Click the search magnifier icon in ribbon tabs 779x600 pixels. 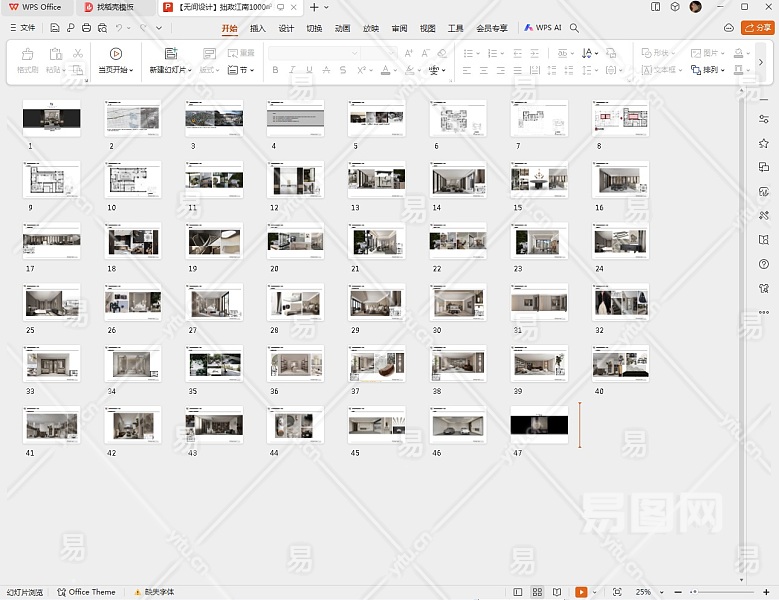click(574, 28)
